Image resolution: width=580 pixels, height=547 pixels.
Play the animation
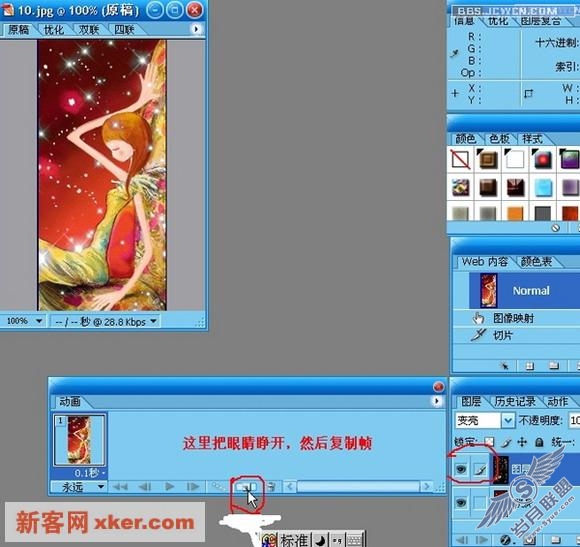coord(169,487)
